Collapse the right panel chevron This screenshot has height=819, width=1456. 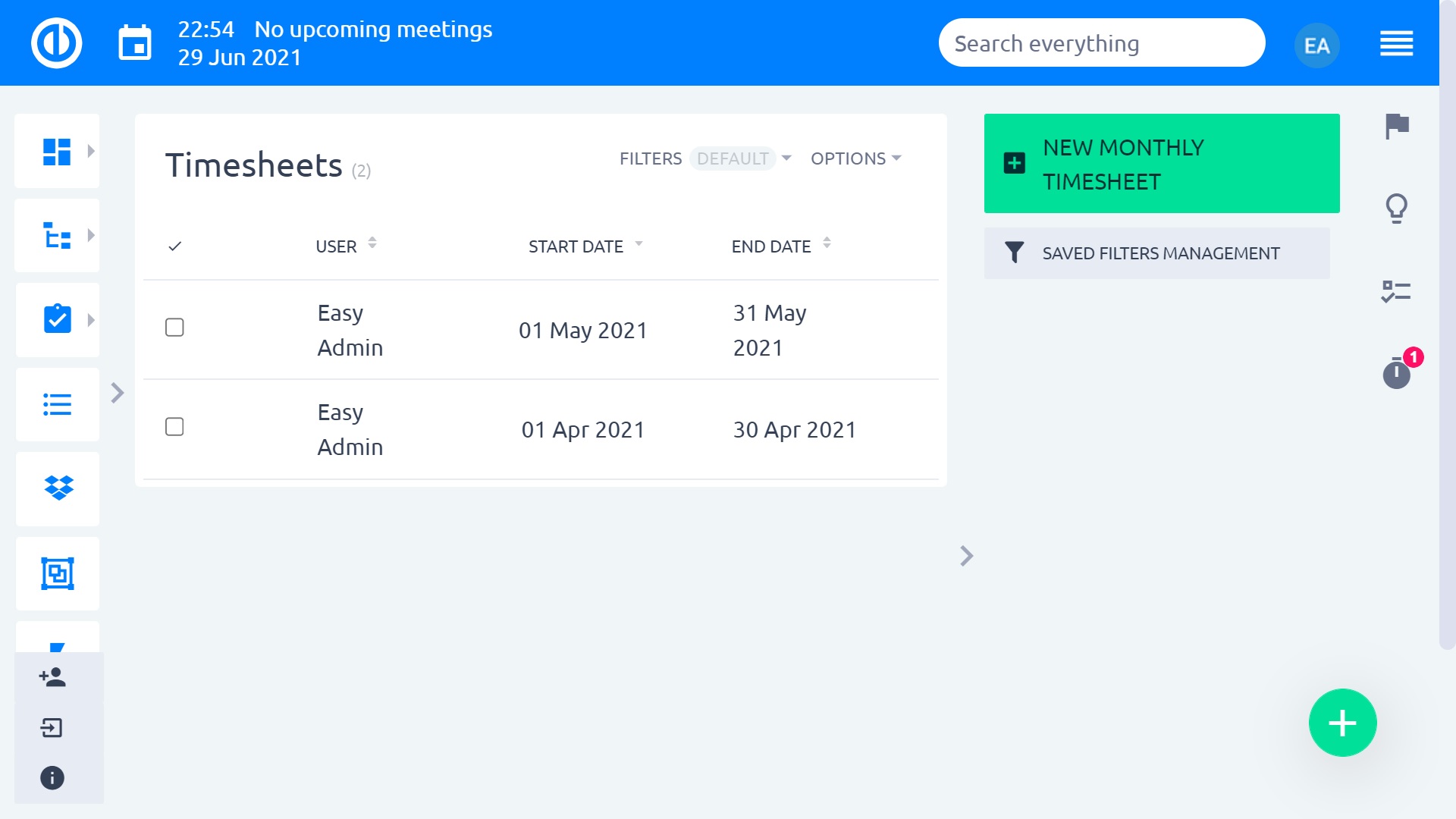pyautogui.click(x=966, y=556)
